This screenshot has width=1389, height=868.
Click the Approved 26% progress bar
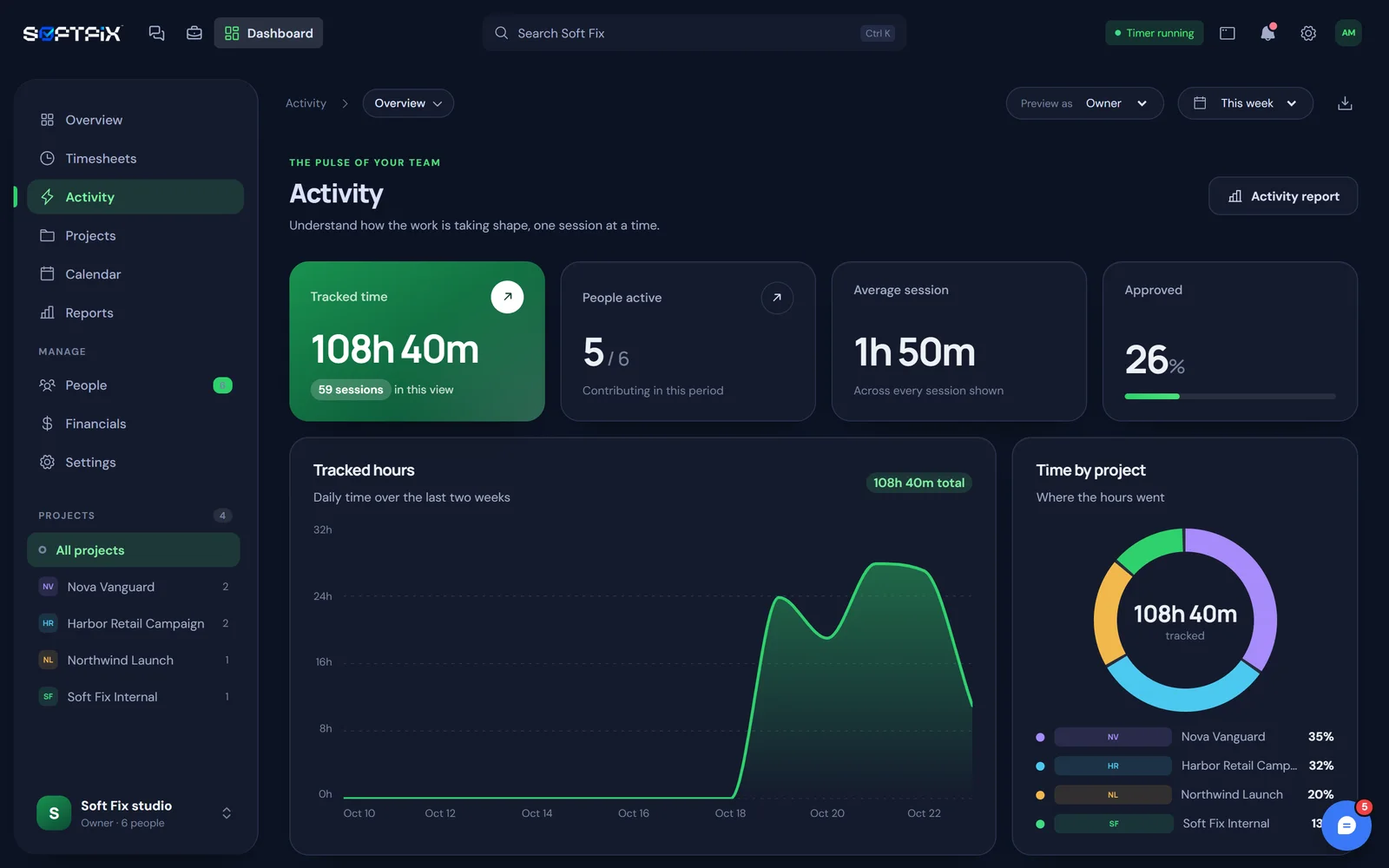pos(1230,397)
